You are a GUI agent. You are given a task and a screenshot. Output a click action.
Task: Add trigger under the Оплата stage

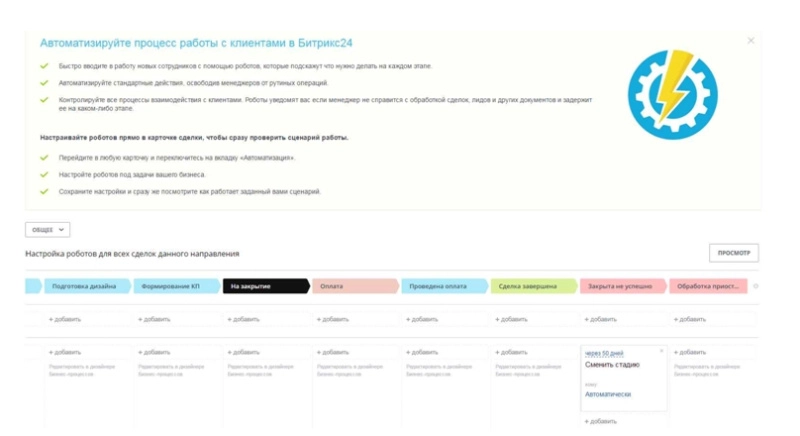(x=334, y=320)
